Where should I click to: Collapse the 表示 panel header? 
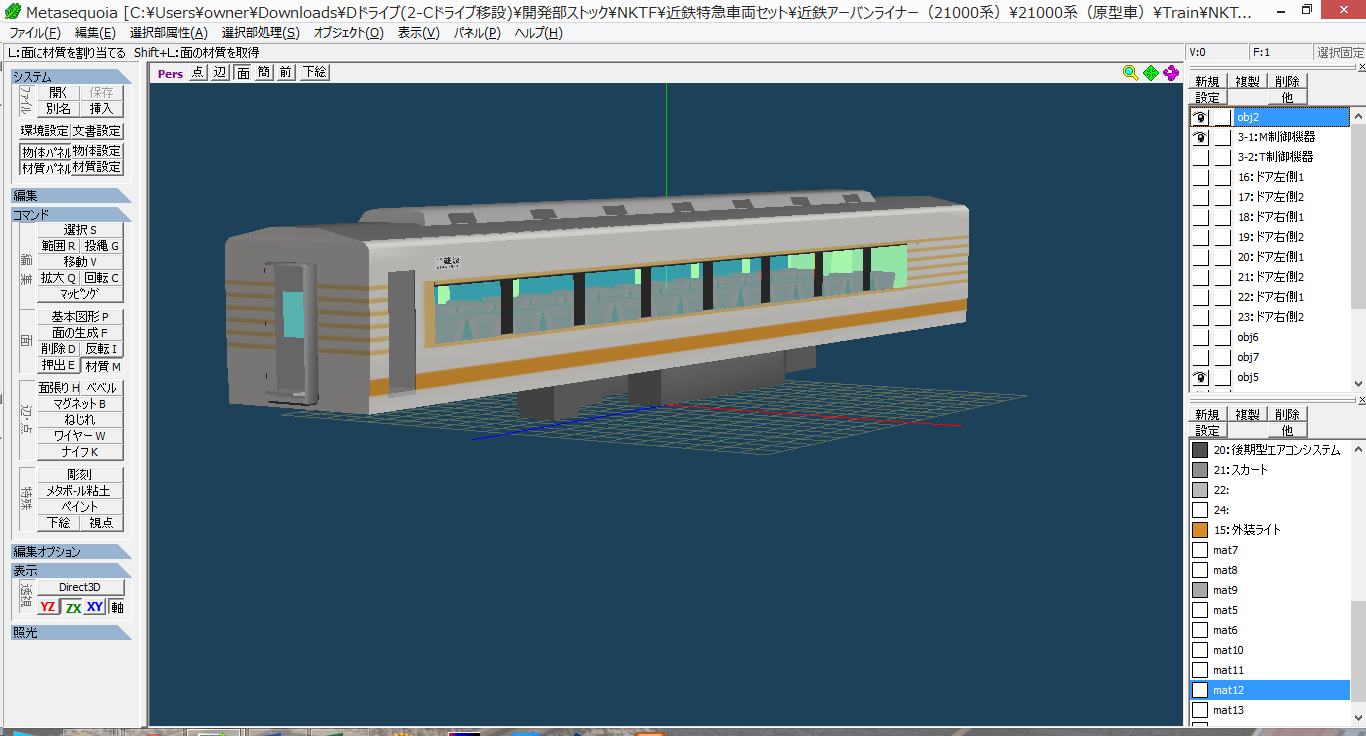70,570
